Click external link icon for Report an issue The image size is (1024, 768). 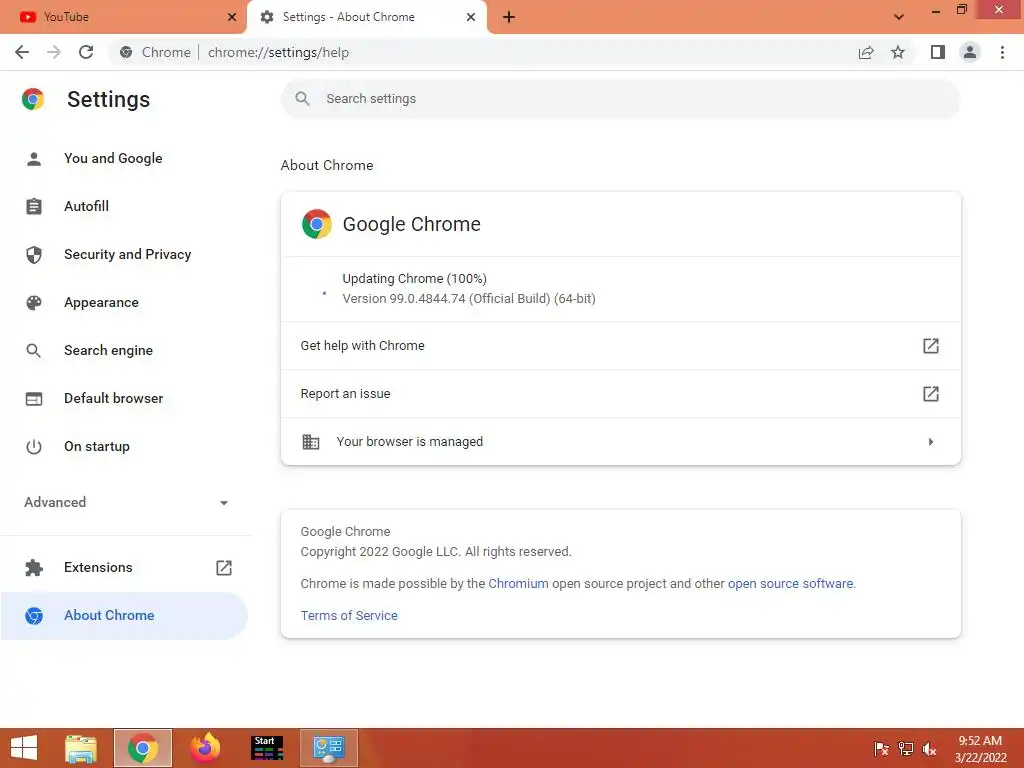931,394
